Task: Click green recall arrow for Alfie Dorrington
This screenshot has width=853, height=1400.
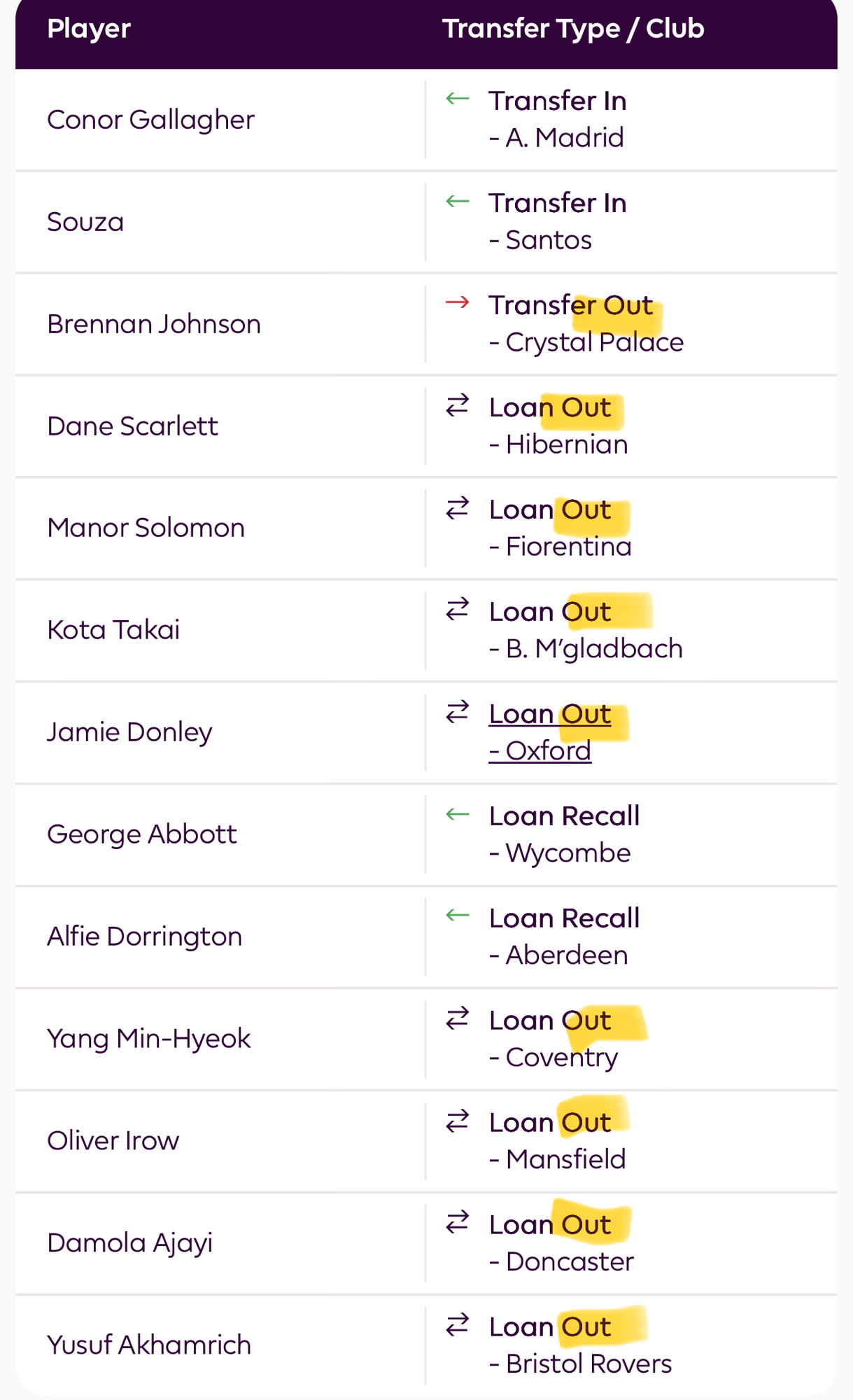Action: pyautogui.click(x=458, y=916)
